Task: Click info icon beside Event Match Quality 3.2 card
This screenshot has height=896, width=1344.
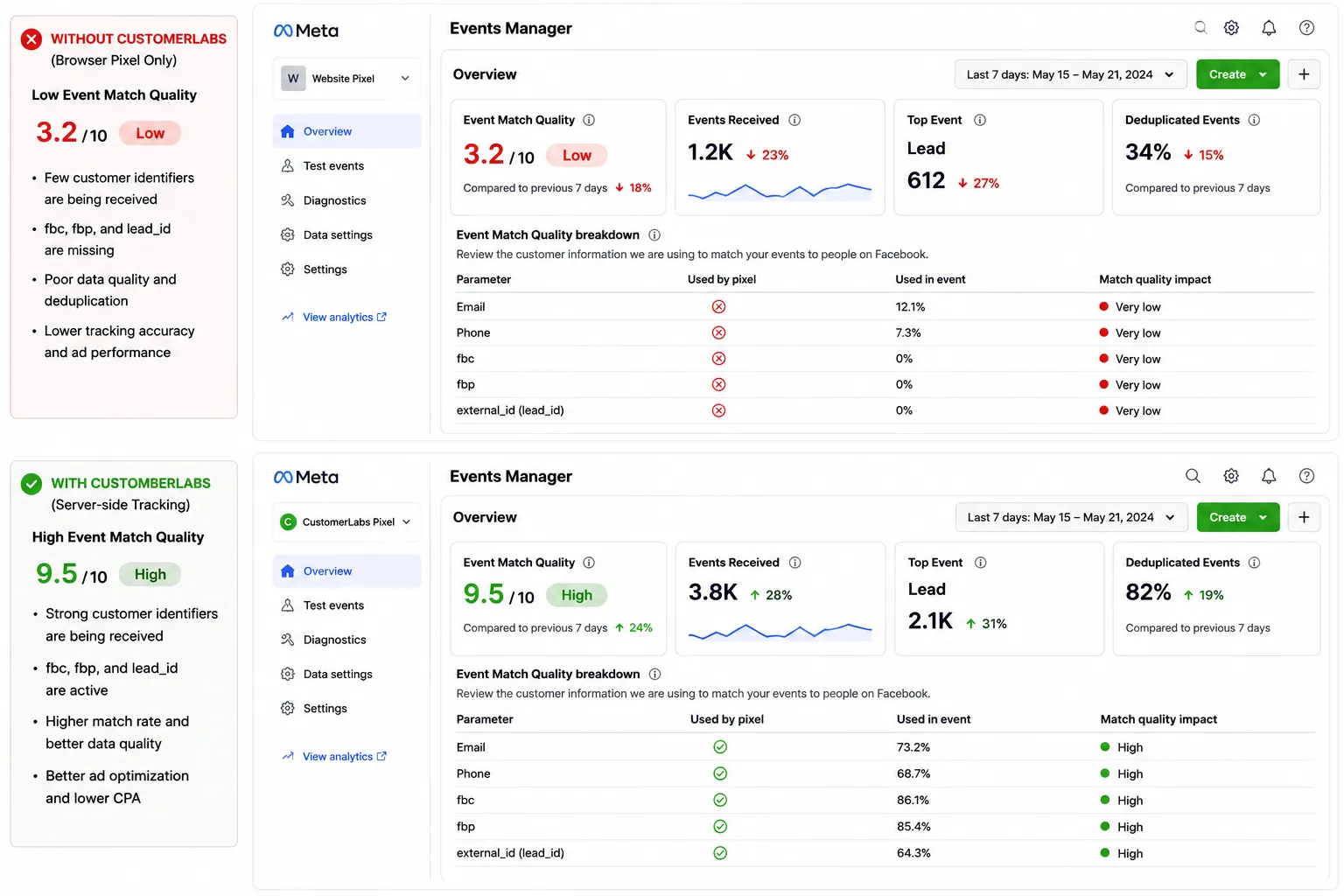Action: click(589, 120)
